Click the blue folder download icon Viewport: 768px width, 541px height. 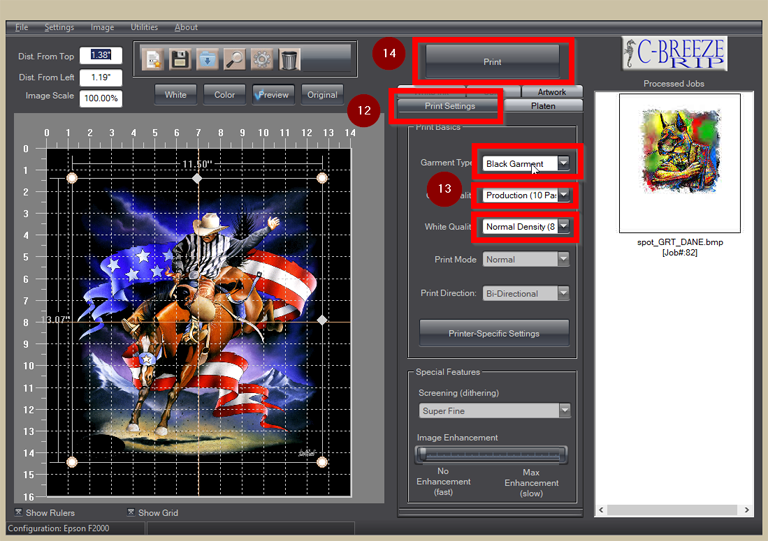[207, 60]
